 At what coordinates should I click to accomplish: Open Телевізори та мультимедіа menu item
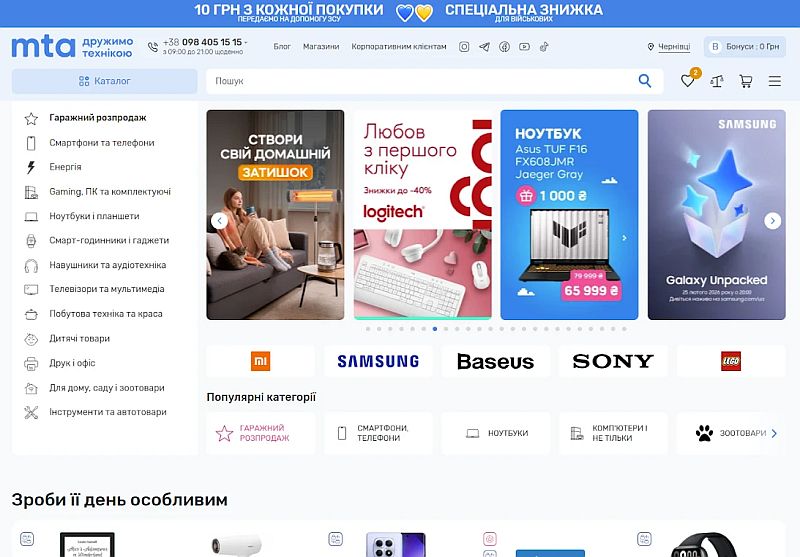point(107,289)
